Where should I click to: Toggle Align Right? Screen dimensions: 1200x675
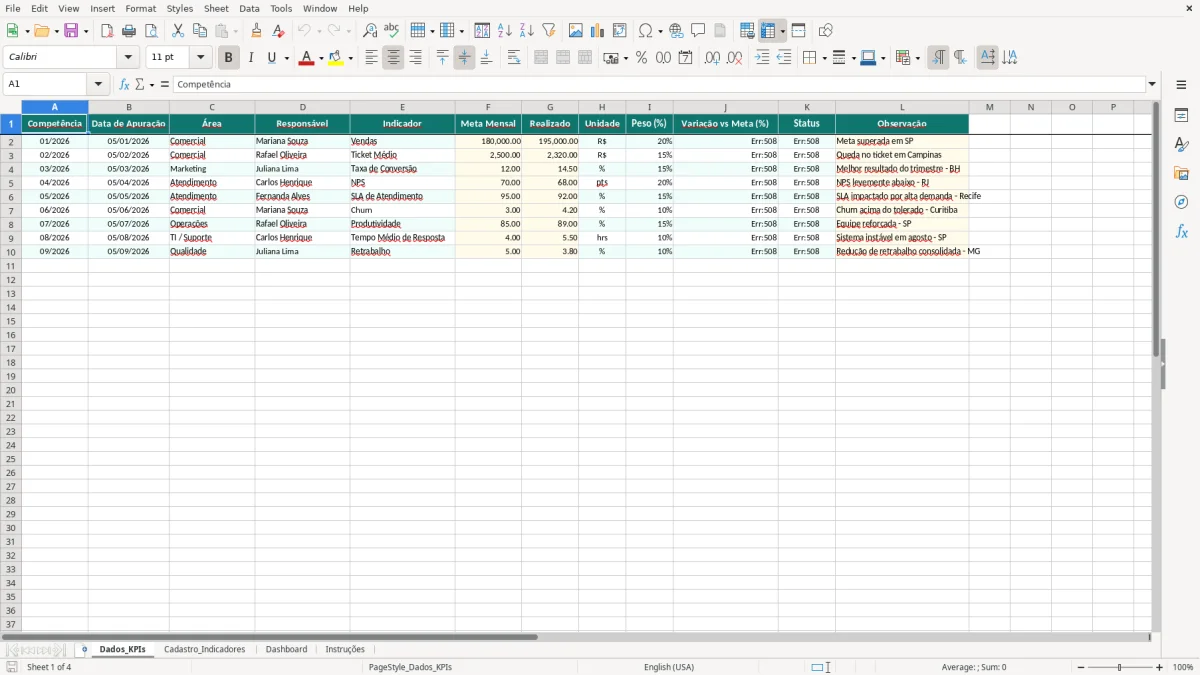pyautogui.click(x=415, y=58)
